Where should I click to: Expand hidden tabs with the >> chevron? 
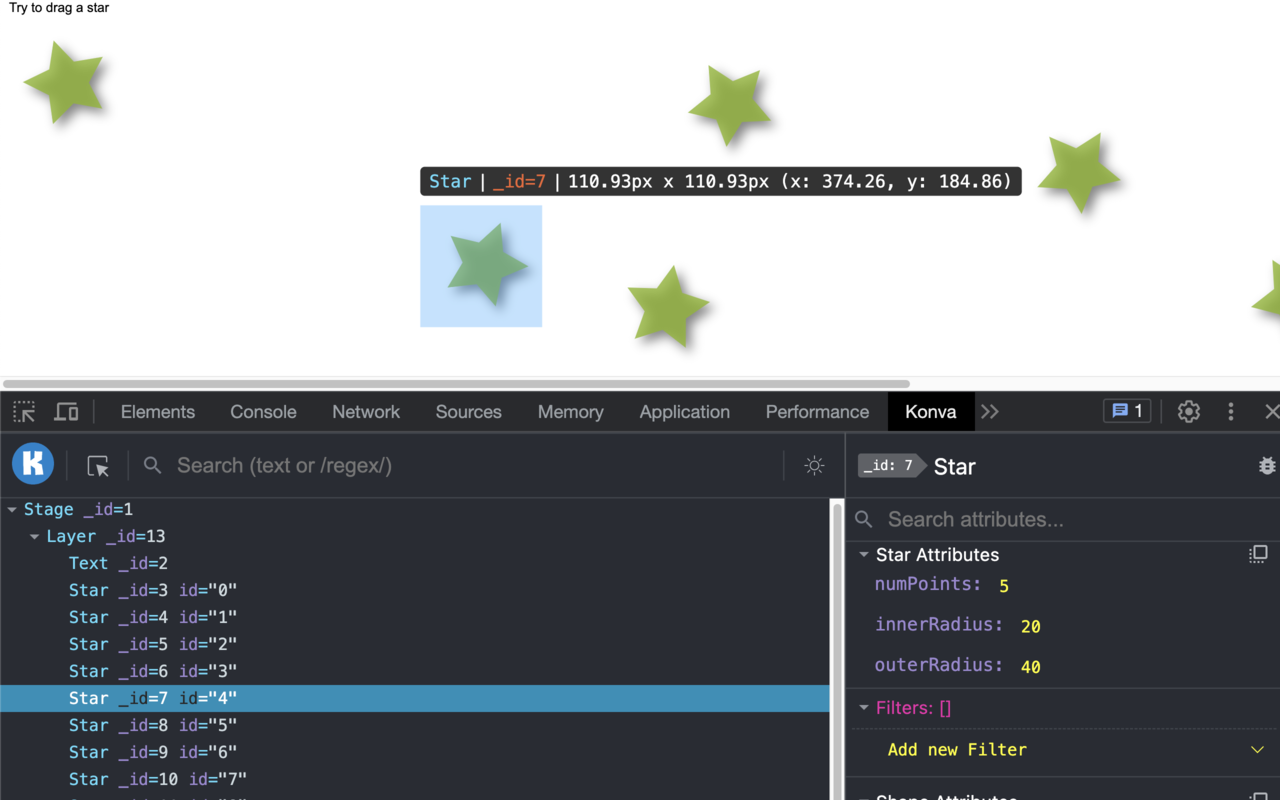click(x=989, y=411)
